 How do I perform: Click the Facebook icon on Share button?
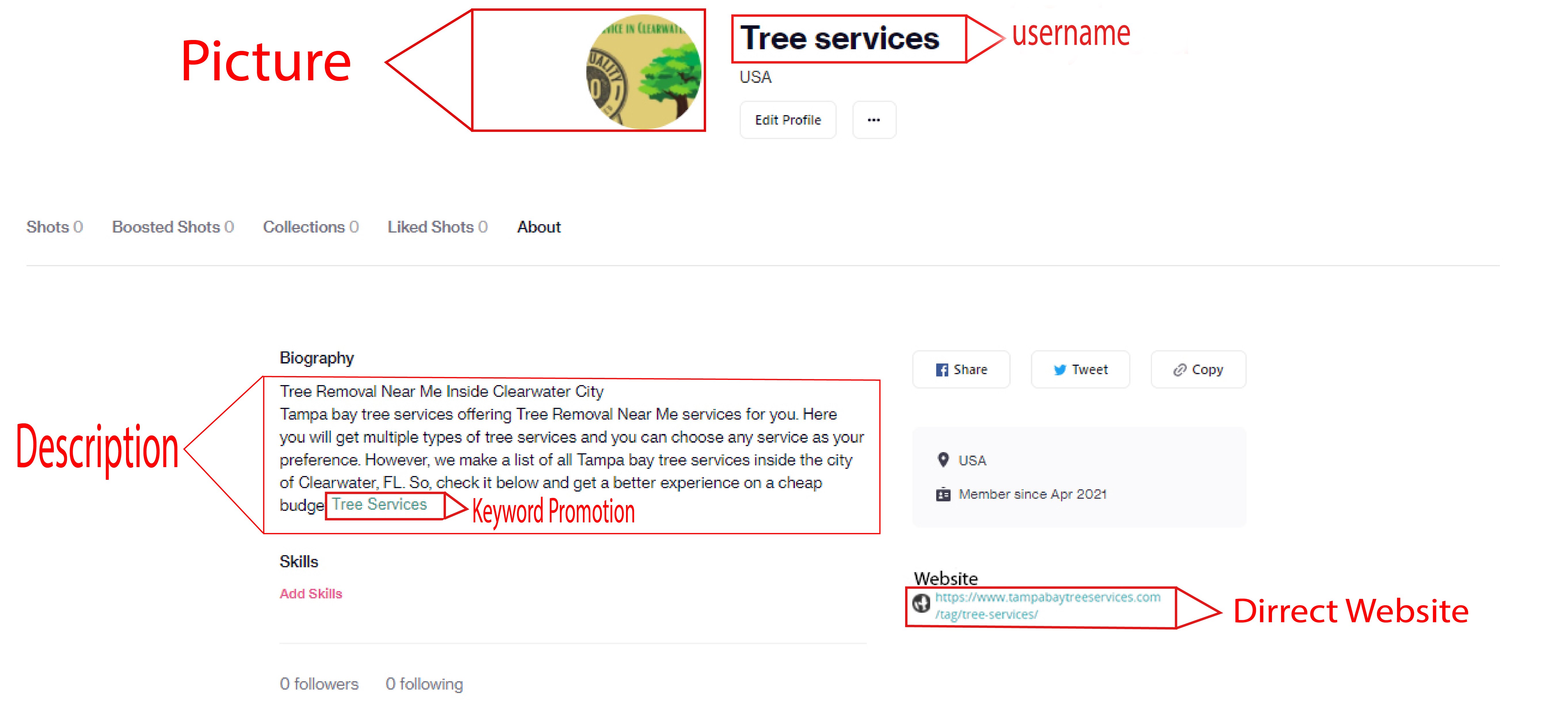pyautogui.click(x=942, y=370)
